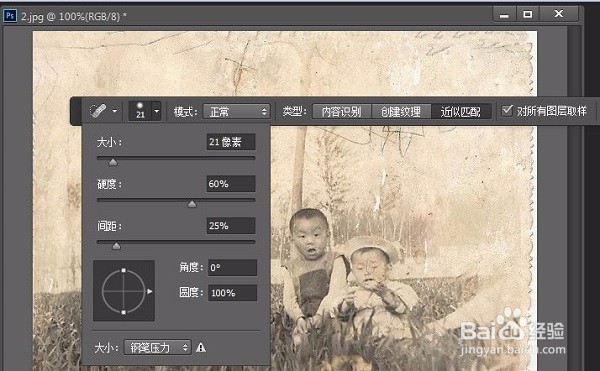Open the tool preset picker arrow
Image resolution: width=600 pixels, height=371 pixels.
pyautogui.click(x=114, y=111)
